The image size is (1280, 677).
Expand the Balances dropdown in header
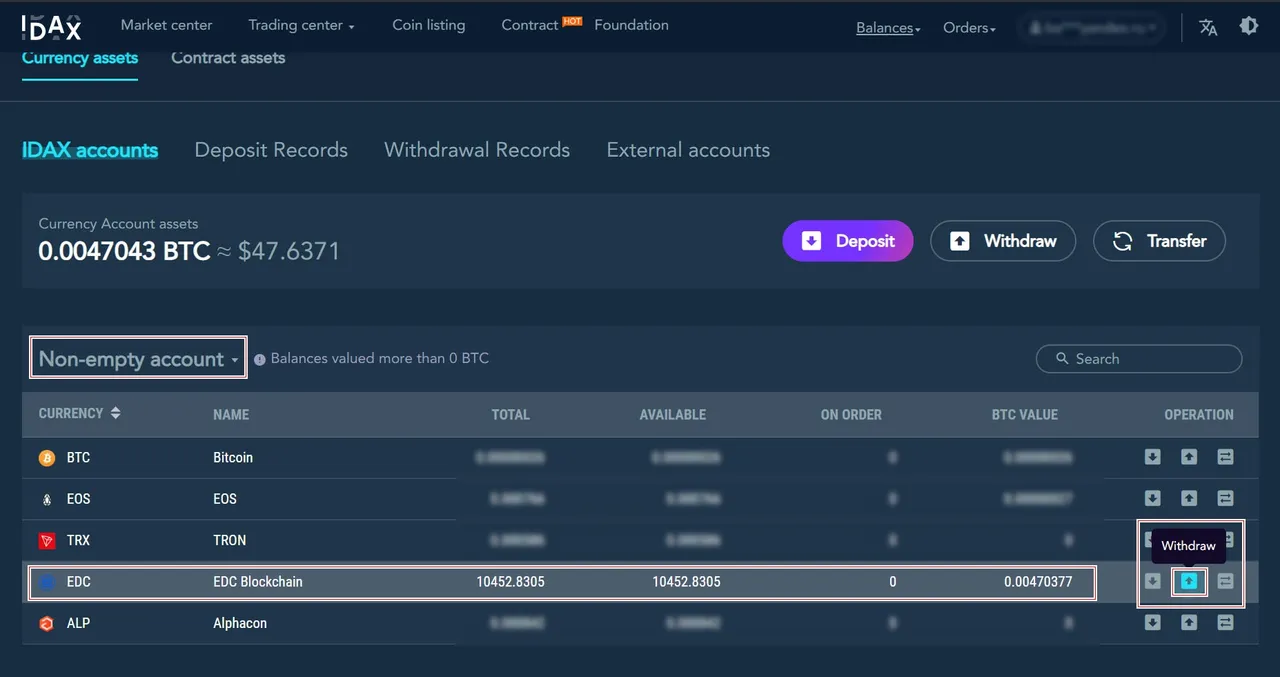tap(888, 28)
